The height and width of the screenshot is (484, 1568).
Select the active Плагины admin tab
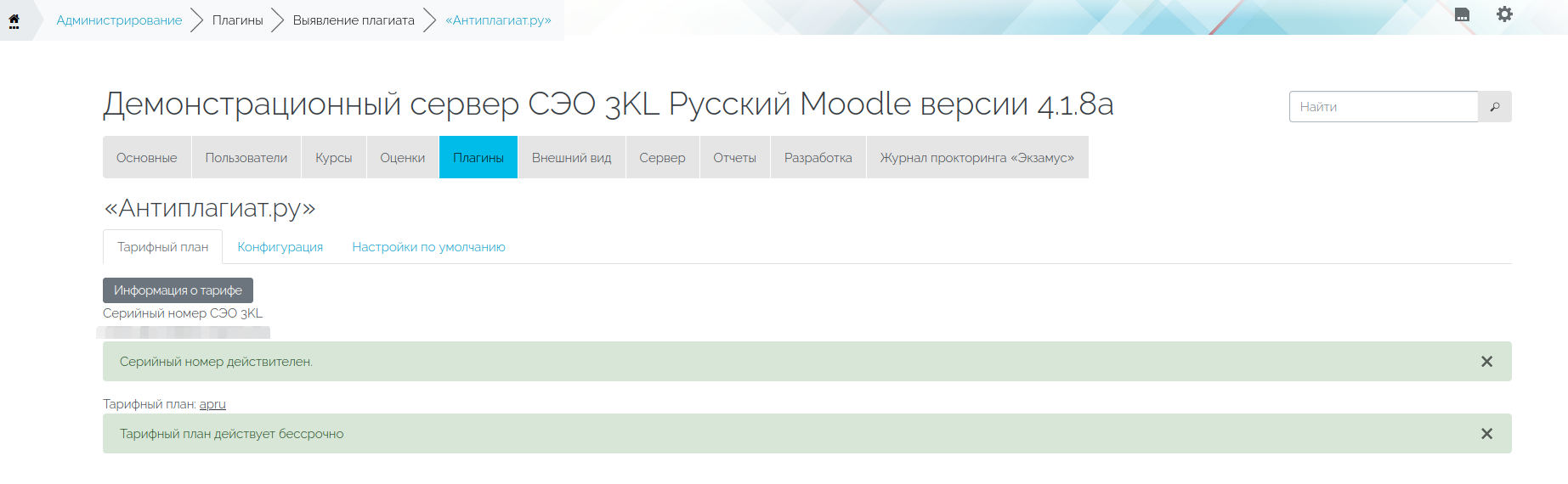coord(478,157)
